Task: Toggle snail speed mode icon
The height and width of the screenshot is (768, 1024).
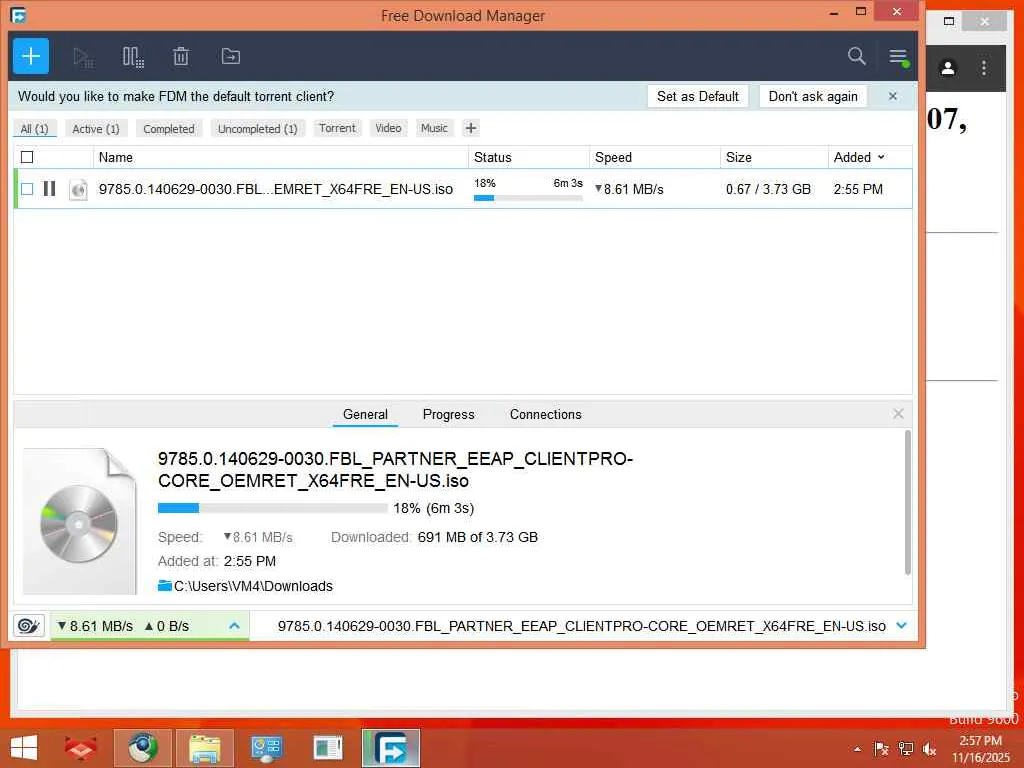Action: 29,626
